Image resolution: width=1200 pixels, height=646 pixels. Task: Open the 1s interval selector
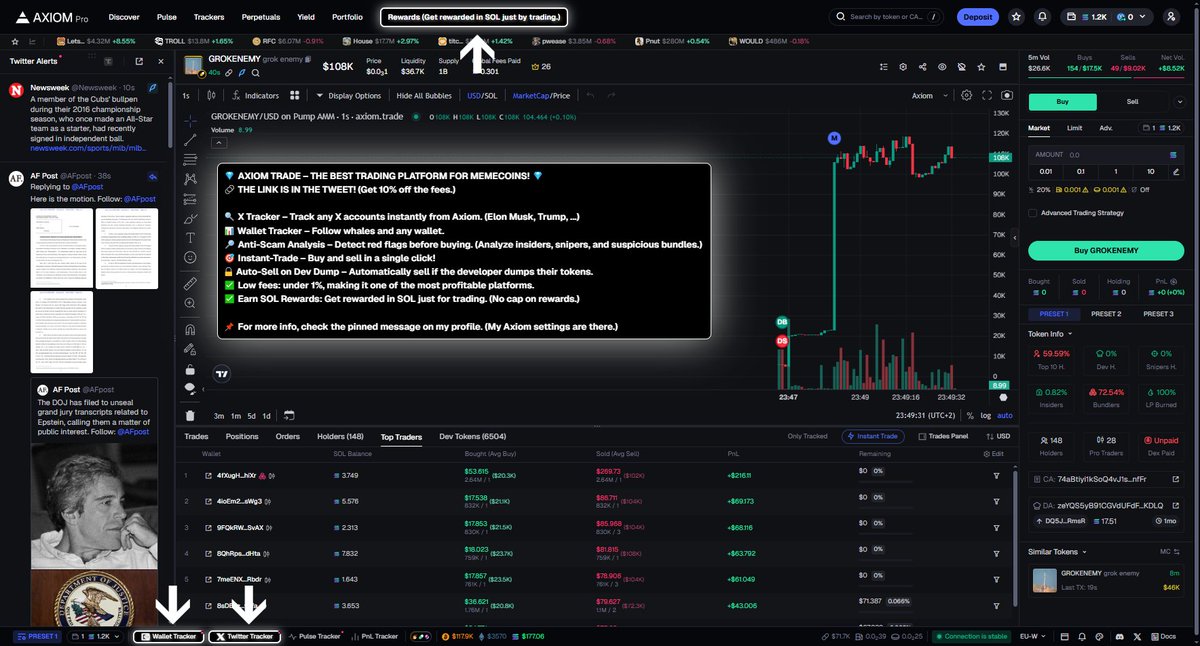point(186,96)
